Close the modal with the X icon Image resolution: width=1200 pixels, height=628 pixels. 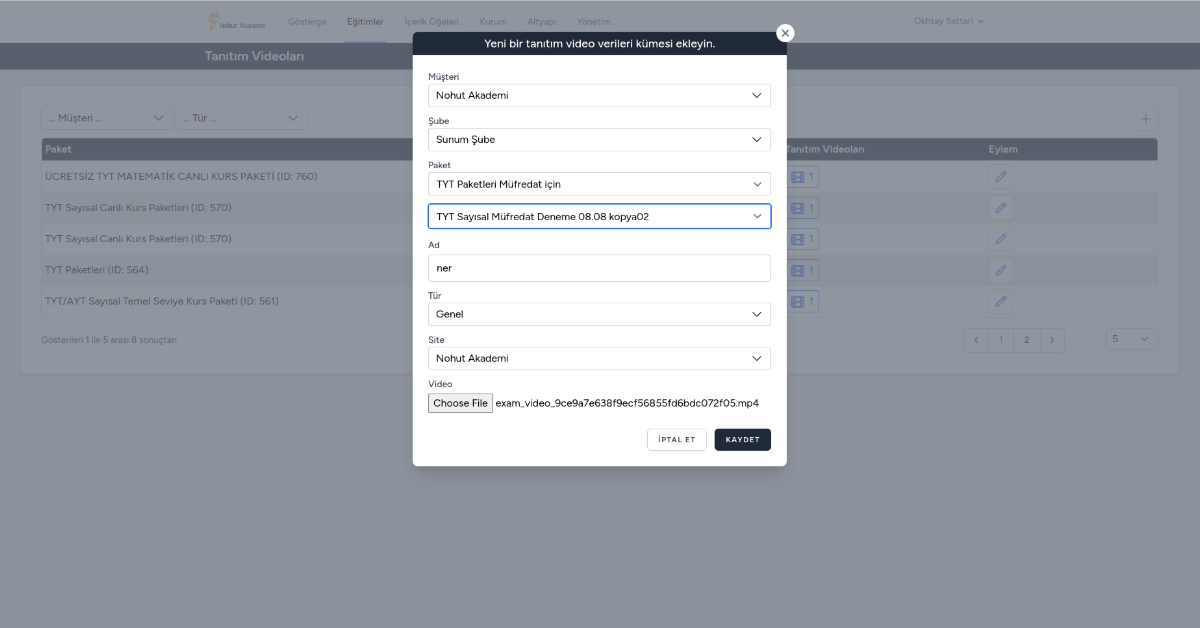(785, 33)
